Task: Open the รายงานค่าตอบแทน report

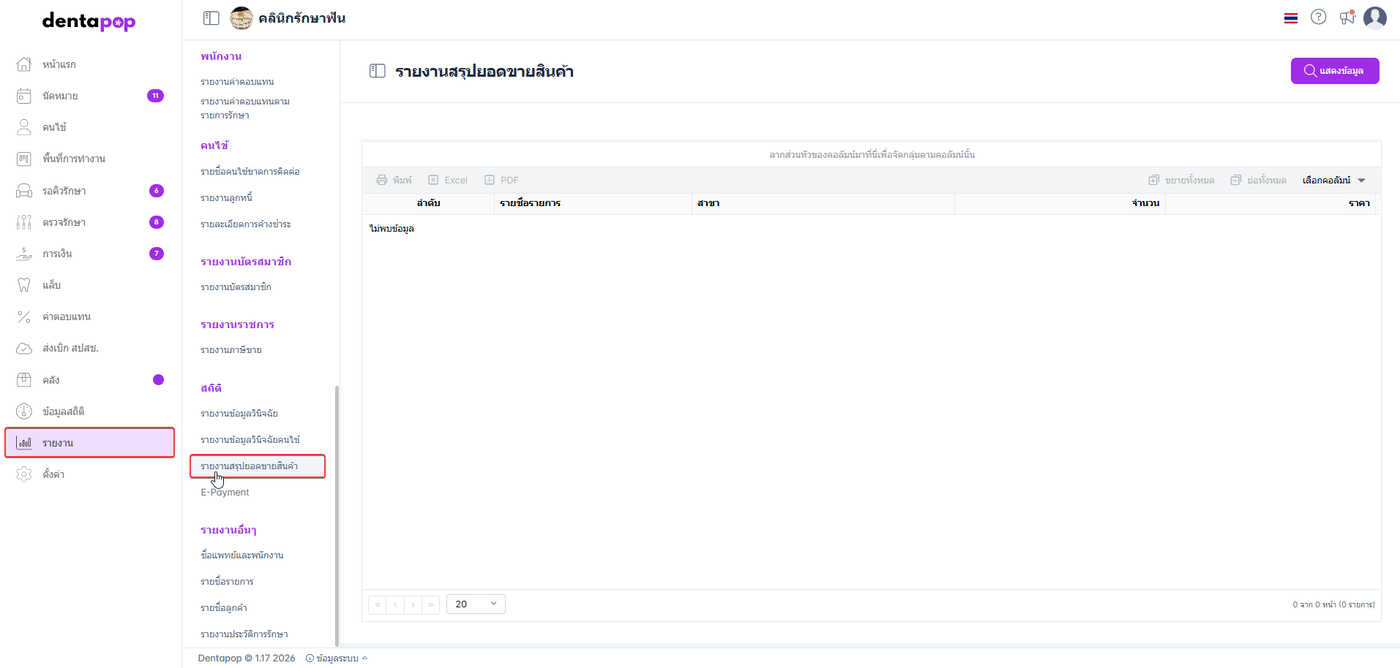Action: point(237,81)
